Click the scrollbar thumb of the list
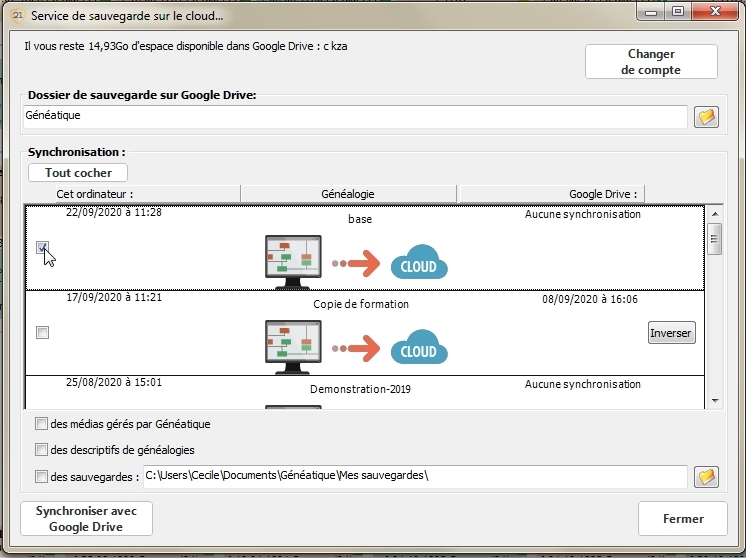The width and height of the screenshot is (746, 558). (715, 239)
